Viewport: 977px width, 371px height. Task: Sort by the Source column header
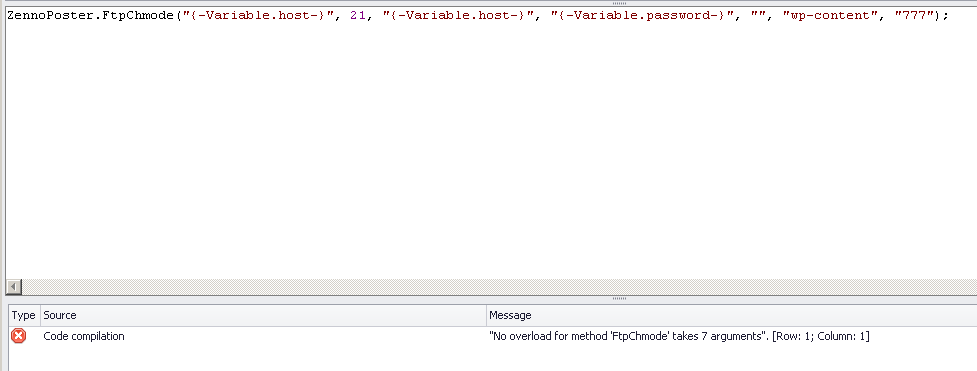[x=263, y=316]
